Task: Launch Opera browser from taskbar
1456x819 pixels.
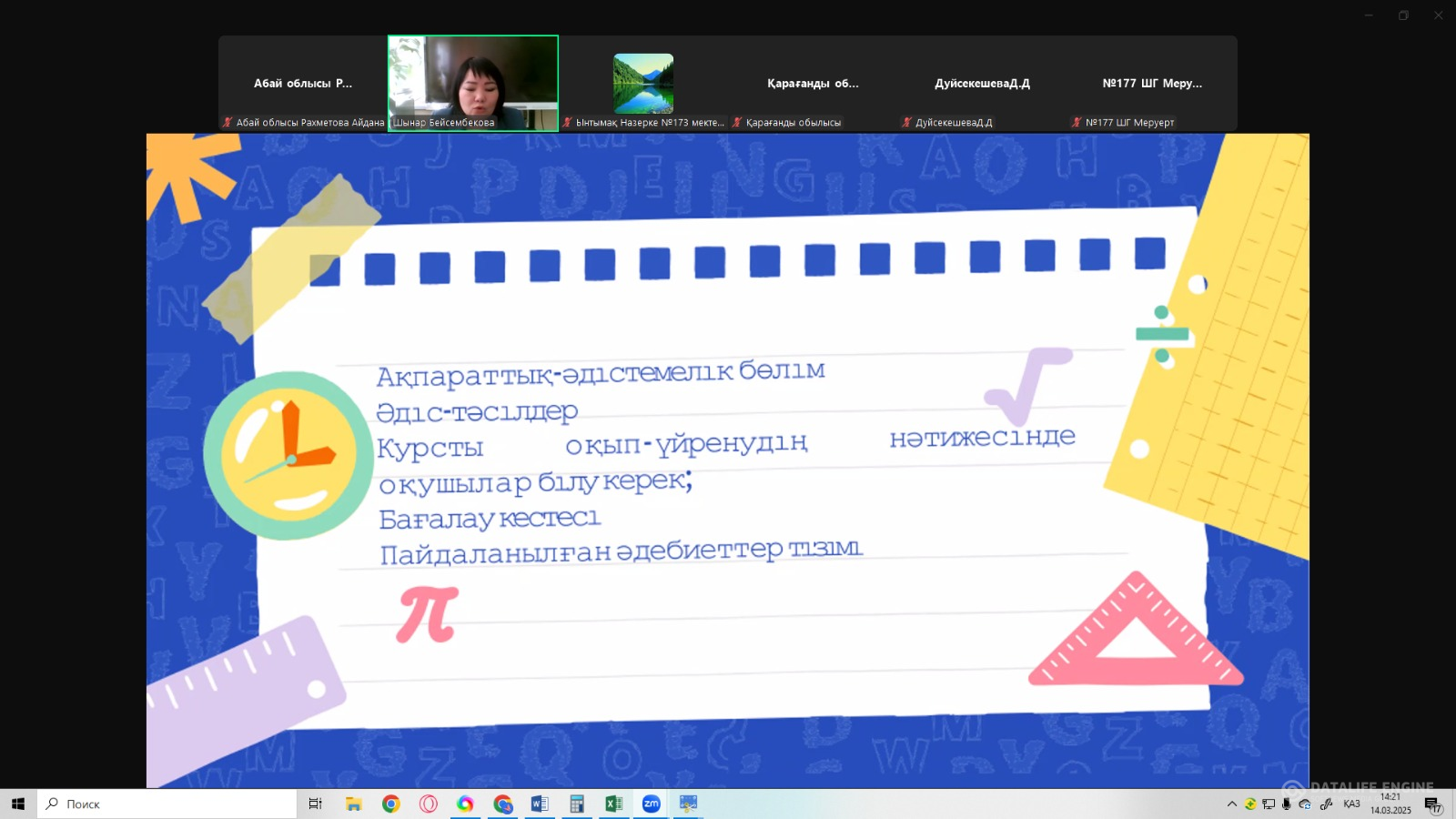Action: click(429, 804)
